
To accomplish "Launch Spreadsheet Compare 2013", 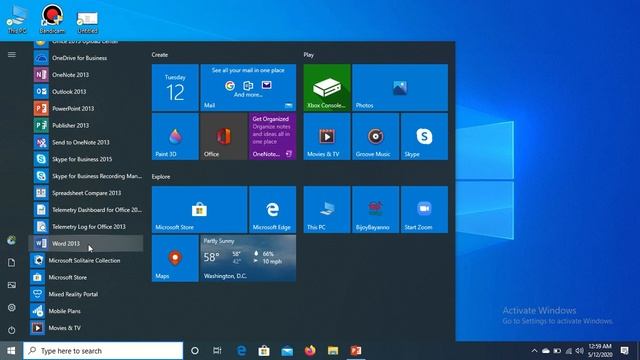I will (x=86, y=193).
